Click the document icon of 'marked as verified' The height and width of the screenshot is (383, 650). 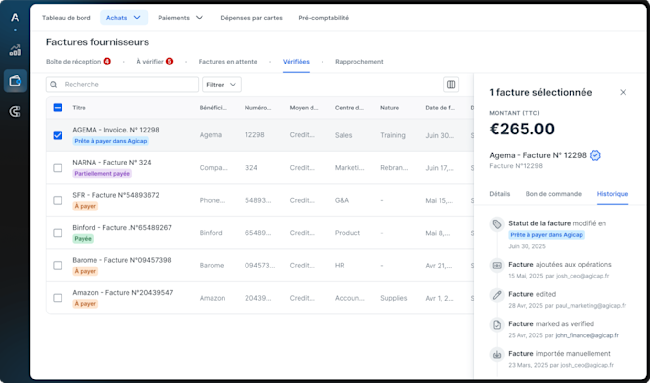tap(497, 325)
